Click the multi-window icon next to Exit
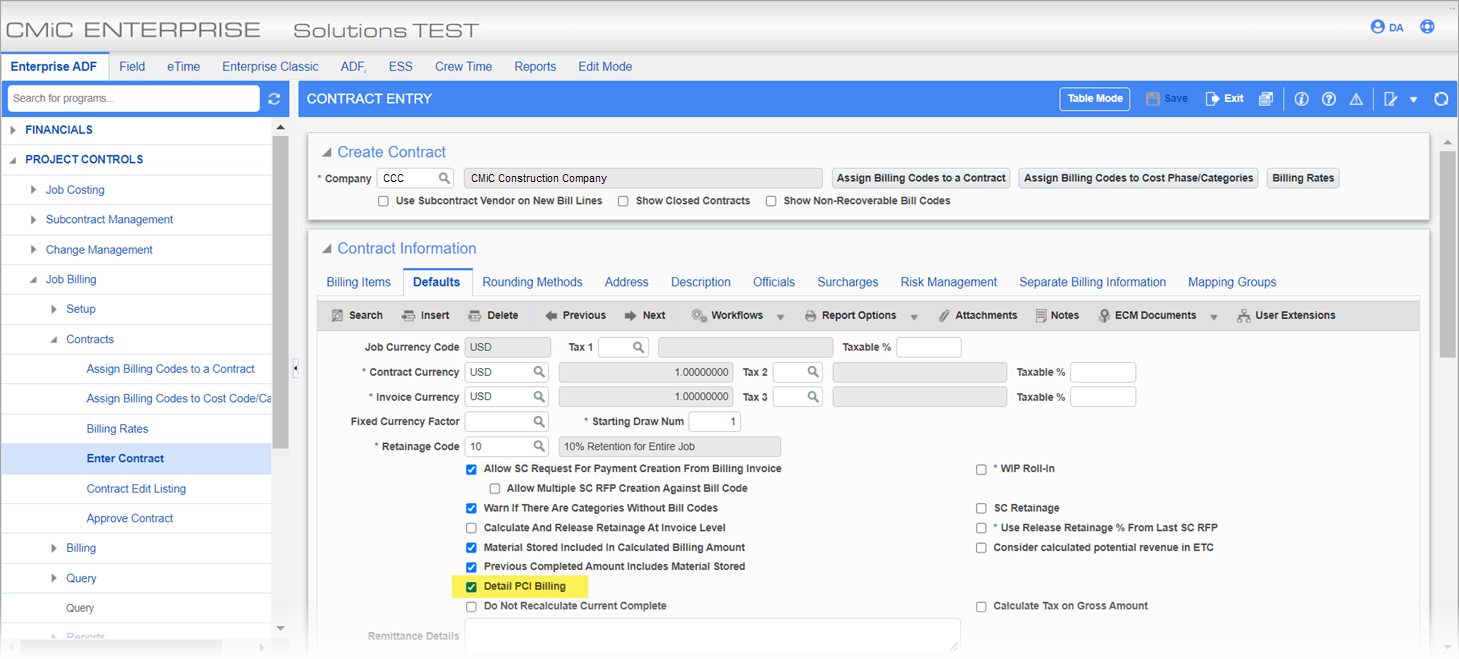 (x=1266, y=99)
